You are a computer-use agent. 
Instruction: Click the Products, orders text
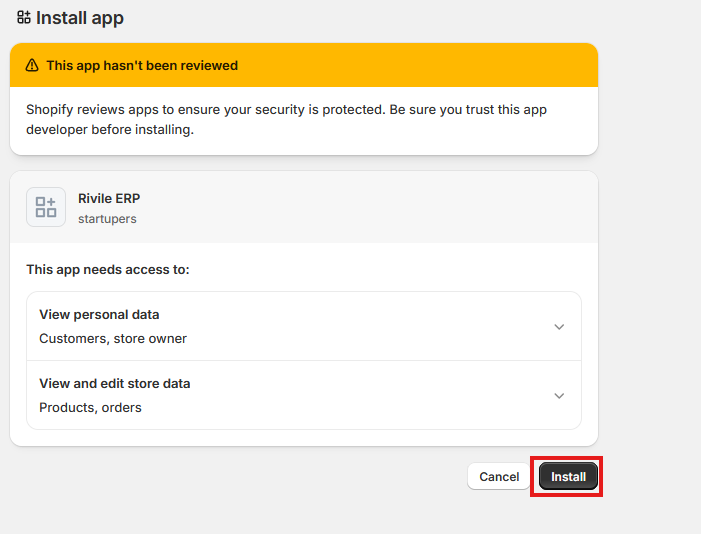(90, 407)
